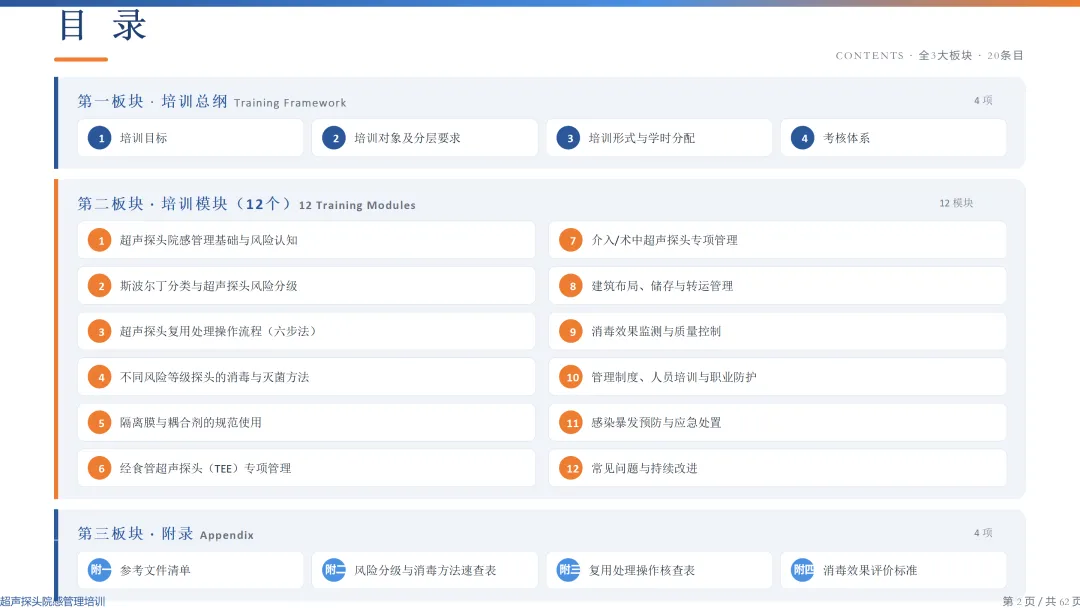Click the blue number 1 badge for 培训目标
The width and height of the screenshot is (1080, 608).
[100, 138]
